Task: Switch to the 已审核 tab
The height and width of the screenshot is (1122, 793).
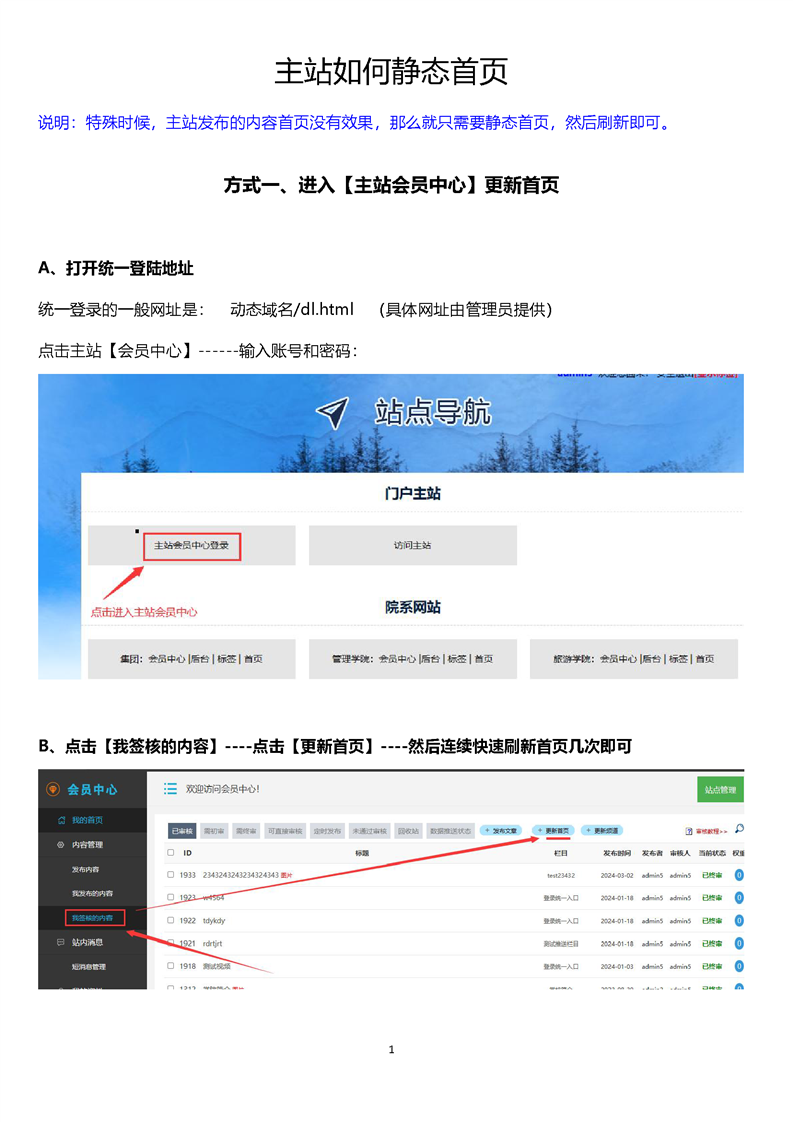Action: (182, 831)
